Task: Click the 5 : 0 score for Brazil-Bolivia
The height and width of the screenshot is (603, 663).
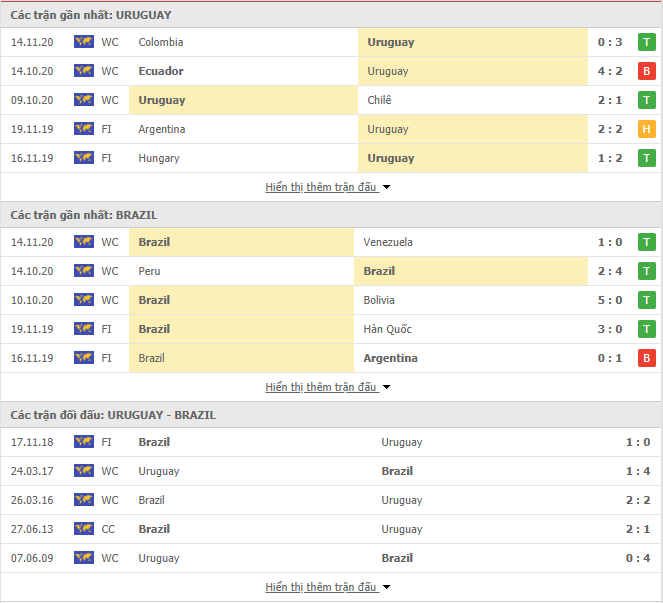Action: pyautogui.click(x=610, y=300)
